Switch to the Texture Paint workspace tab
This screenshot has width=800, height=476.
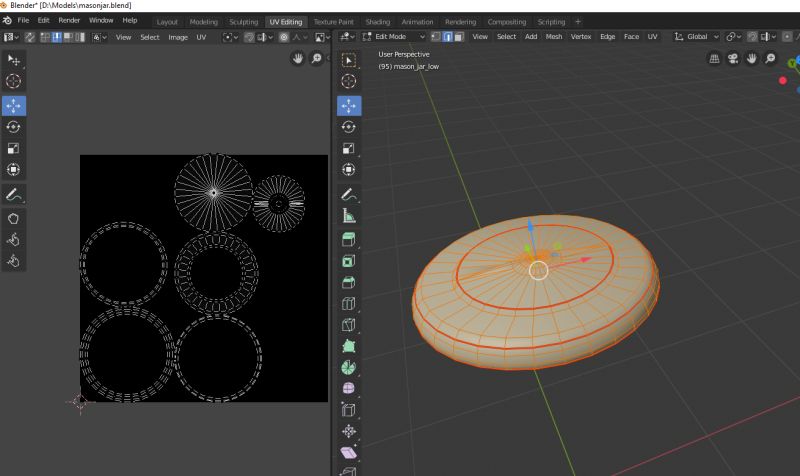coord(333,22)
